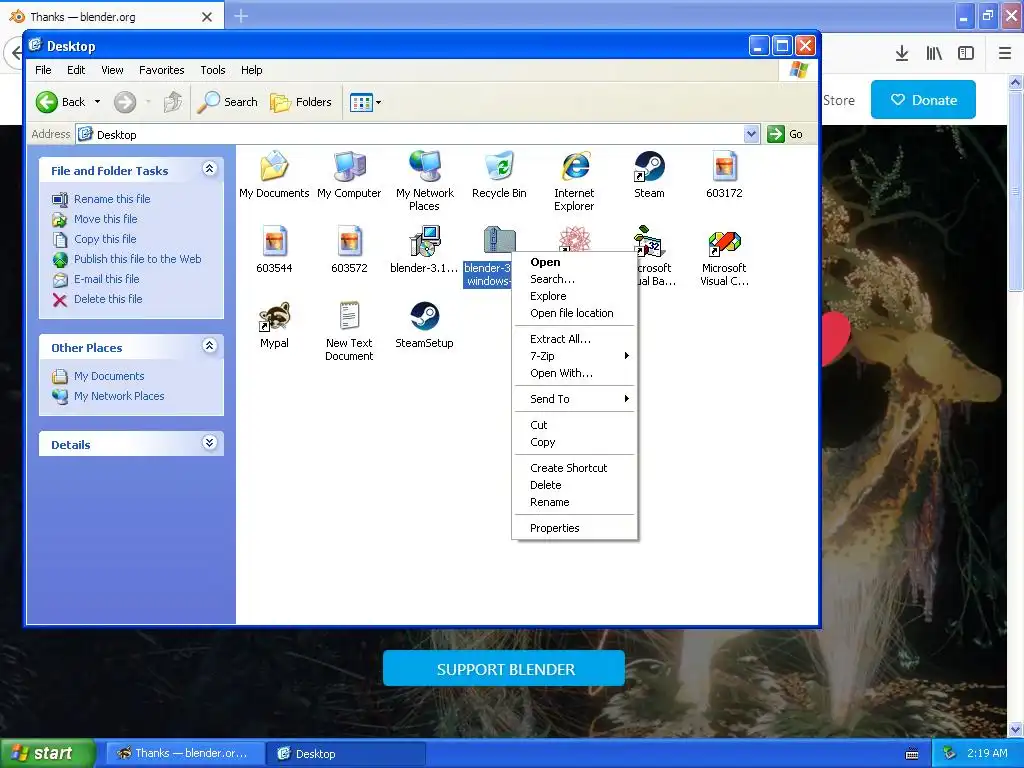The height and width of the screenshot is (768, 1024).
Task: Click the Donate button on blender.org
Action: click(923, 100)
